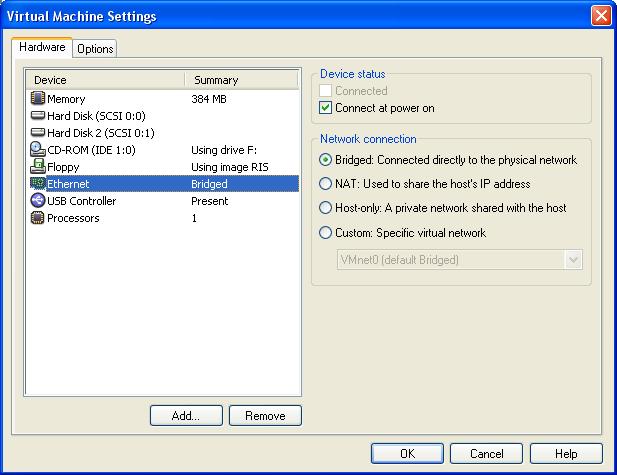Viewport: 617px width, 475px height.
Task: Select the Bridged network radio button
Action: [x=325, y=160]
